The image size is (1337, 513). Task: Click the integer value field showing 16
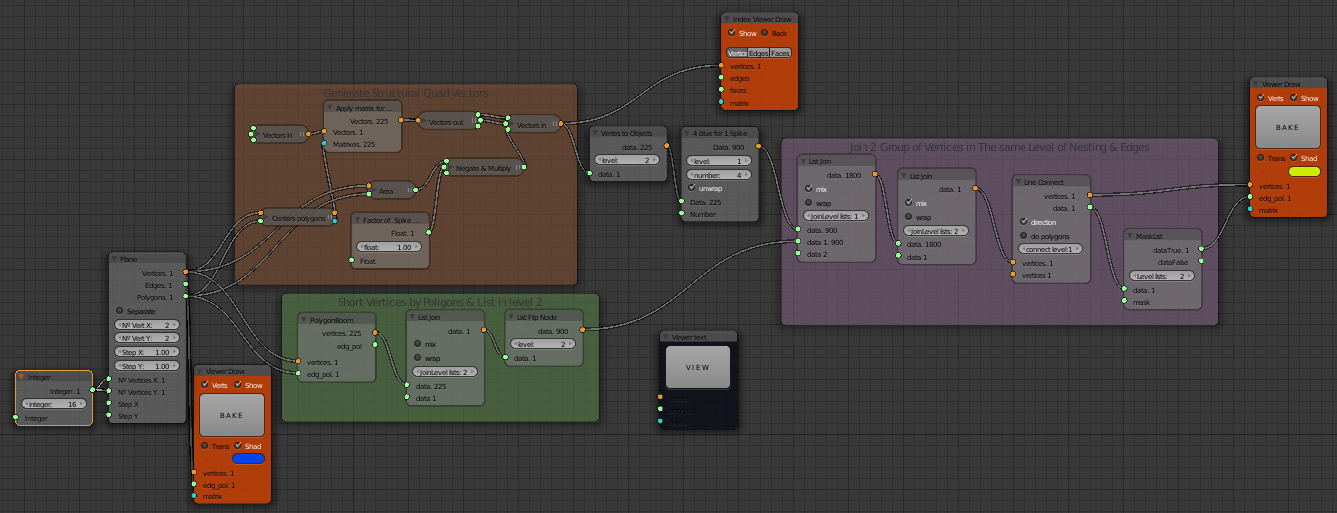(x=55, y=404)
